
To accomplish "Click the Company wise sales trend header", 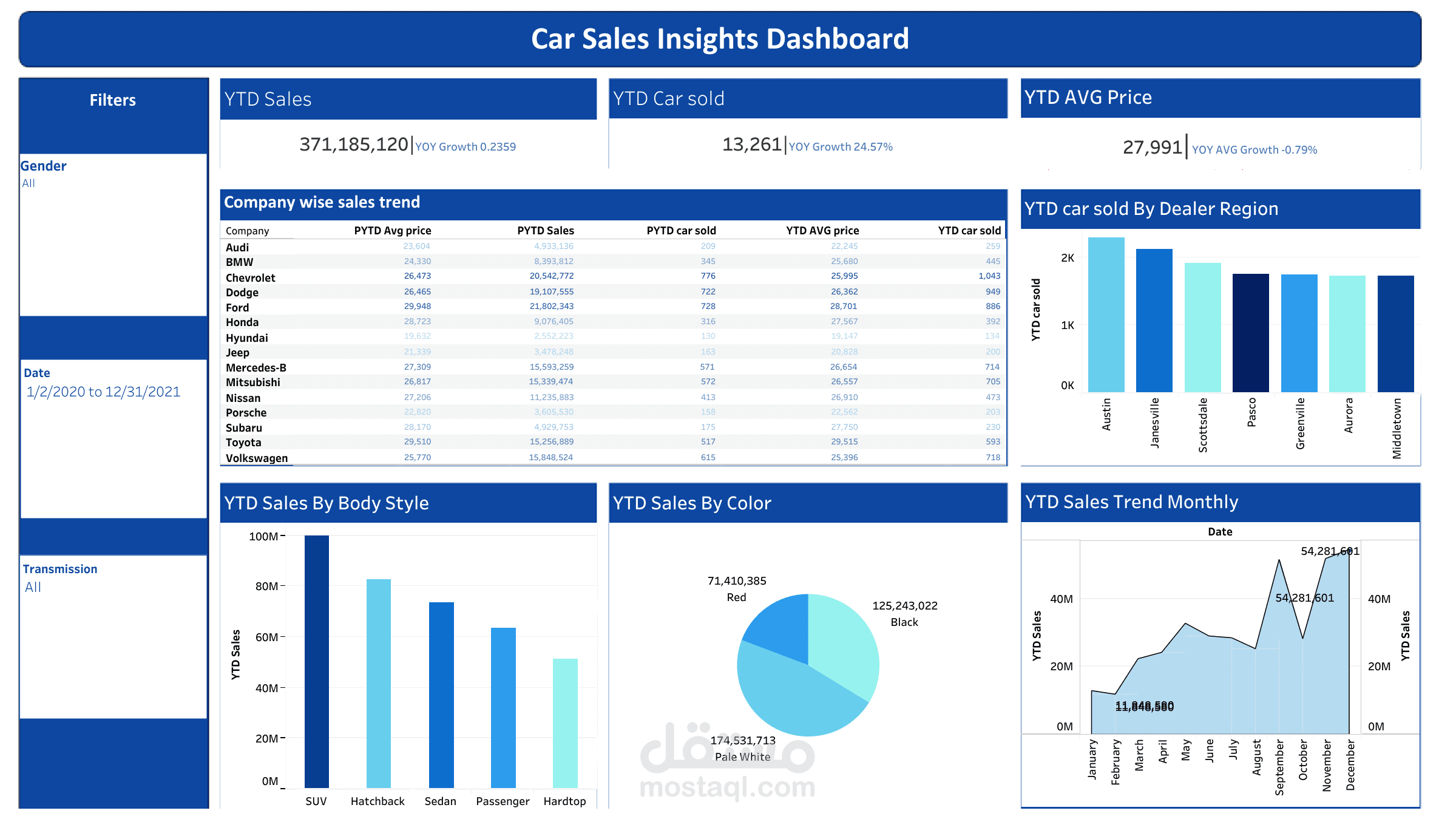I will pos(322,202).
